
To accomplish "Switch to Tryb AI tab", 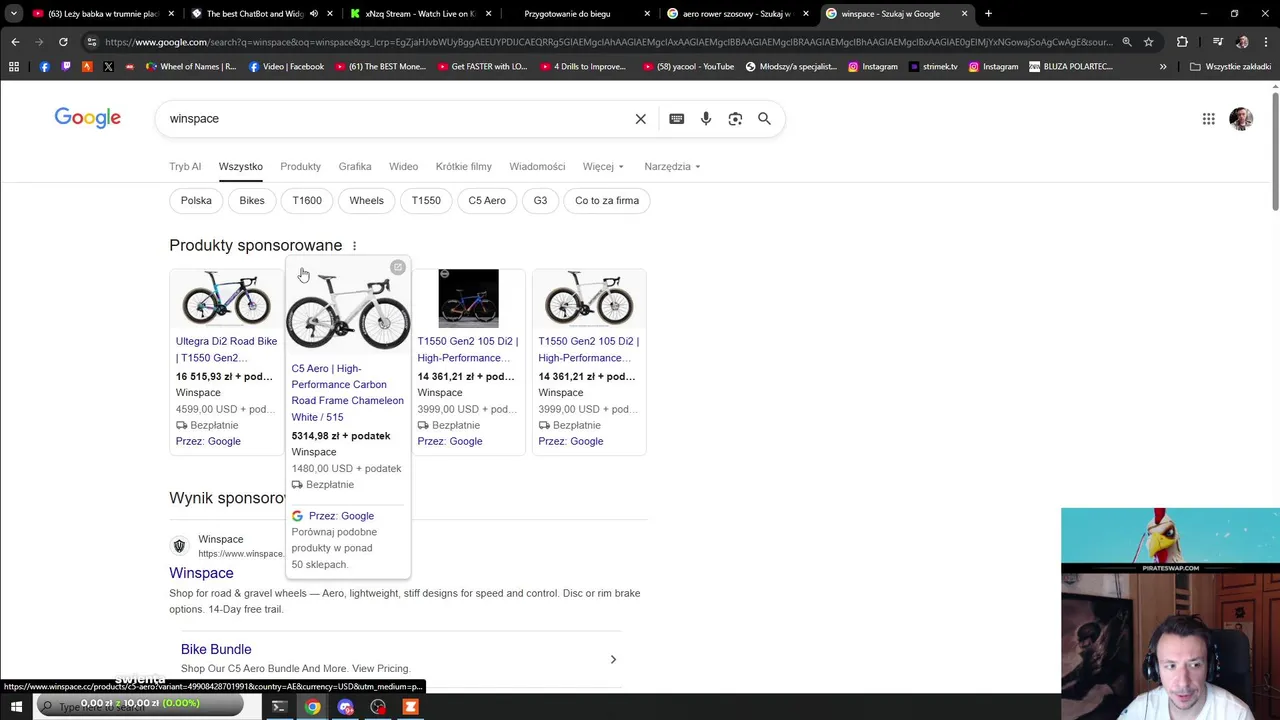I will pos(185,167).
